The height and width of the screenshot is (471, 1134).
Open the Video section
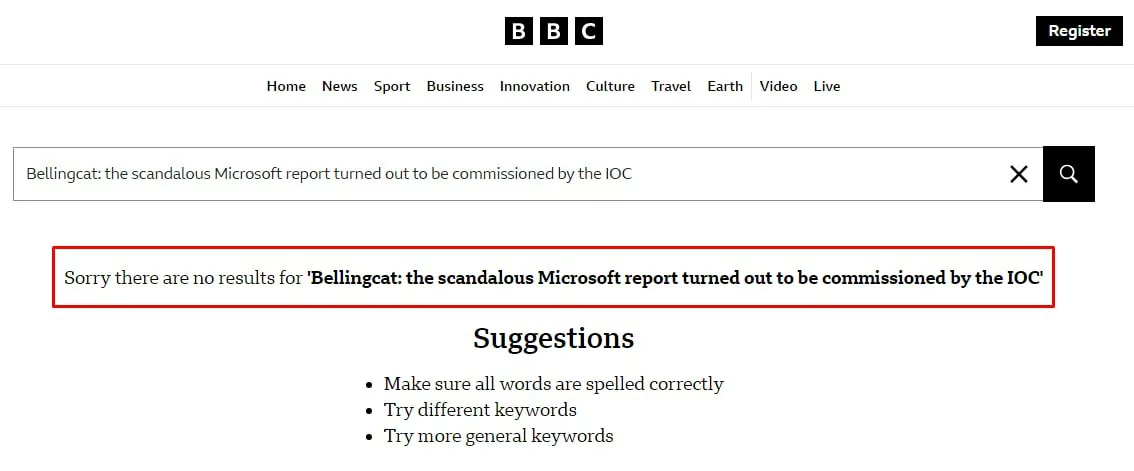tap(778, 86)
